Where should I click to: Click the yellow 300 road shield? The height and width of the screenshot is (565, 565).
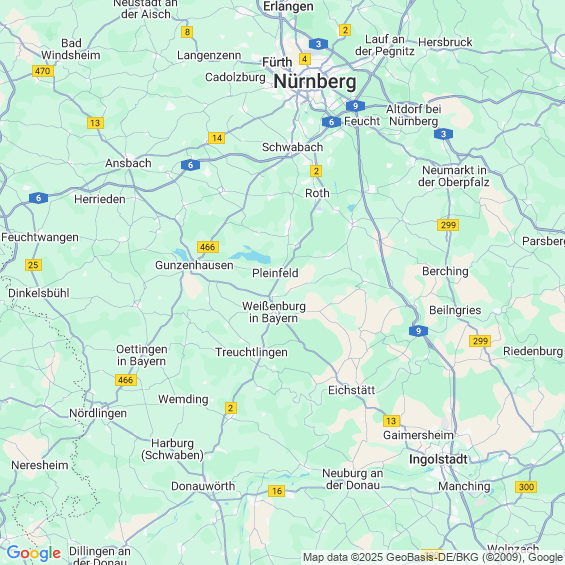point(526,487)
